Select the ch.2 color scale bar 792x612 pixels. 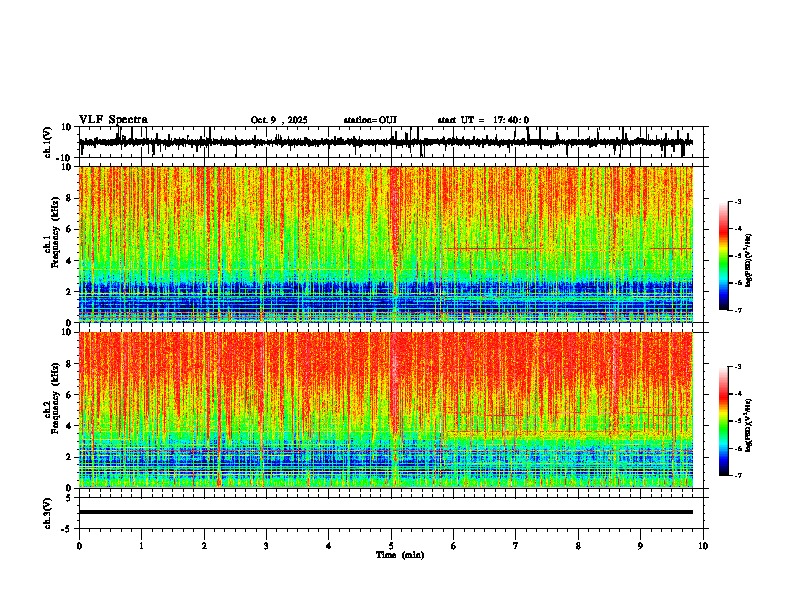723,421
